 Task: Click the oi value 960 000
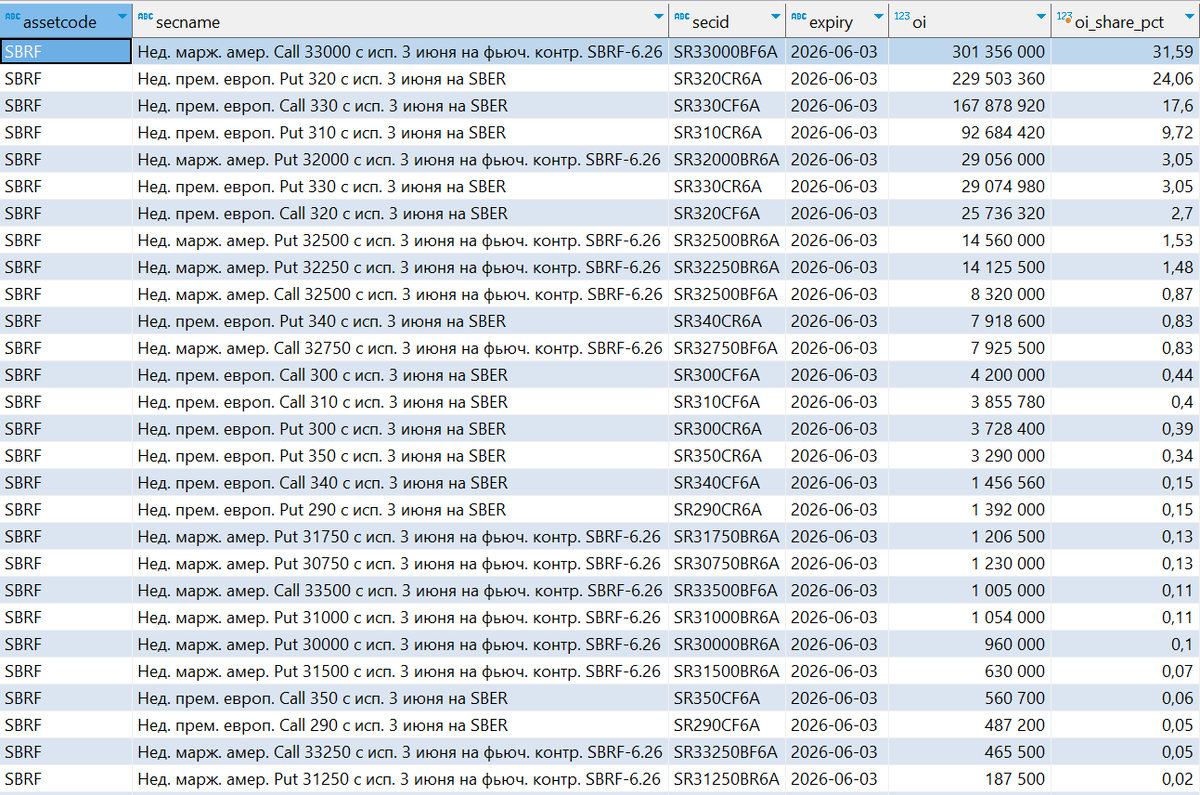[x=1017, y=644]
